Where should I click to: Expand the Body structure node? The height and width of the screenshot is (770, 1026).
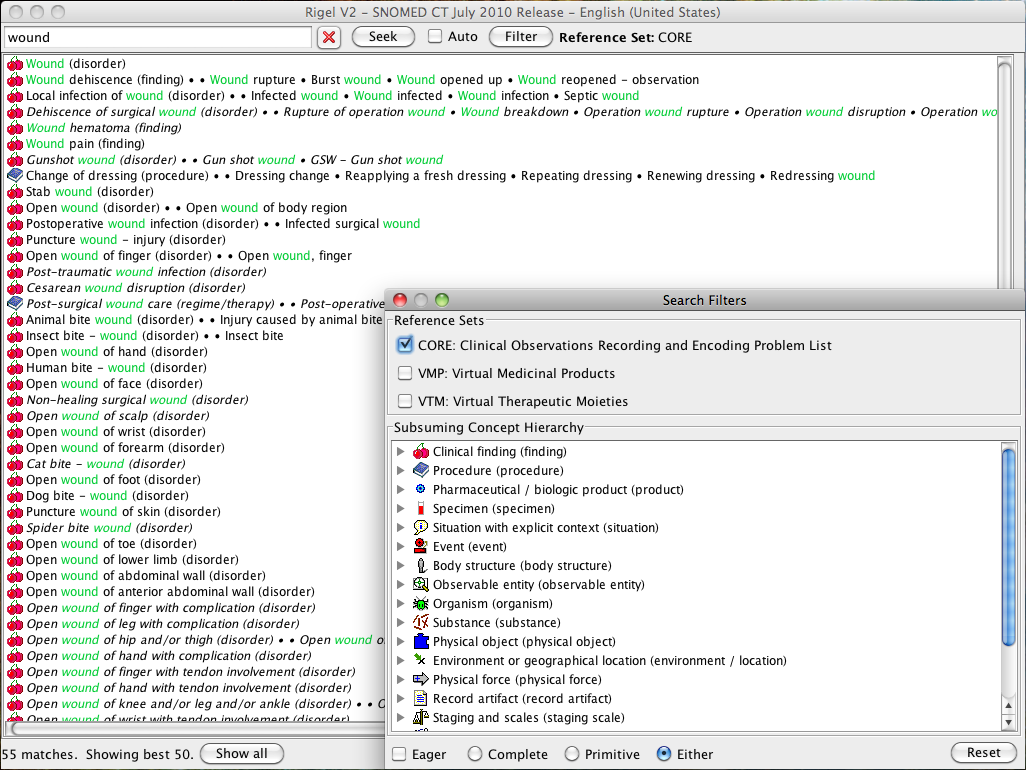tap(400, 565)
